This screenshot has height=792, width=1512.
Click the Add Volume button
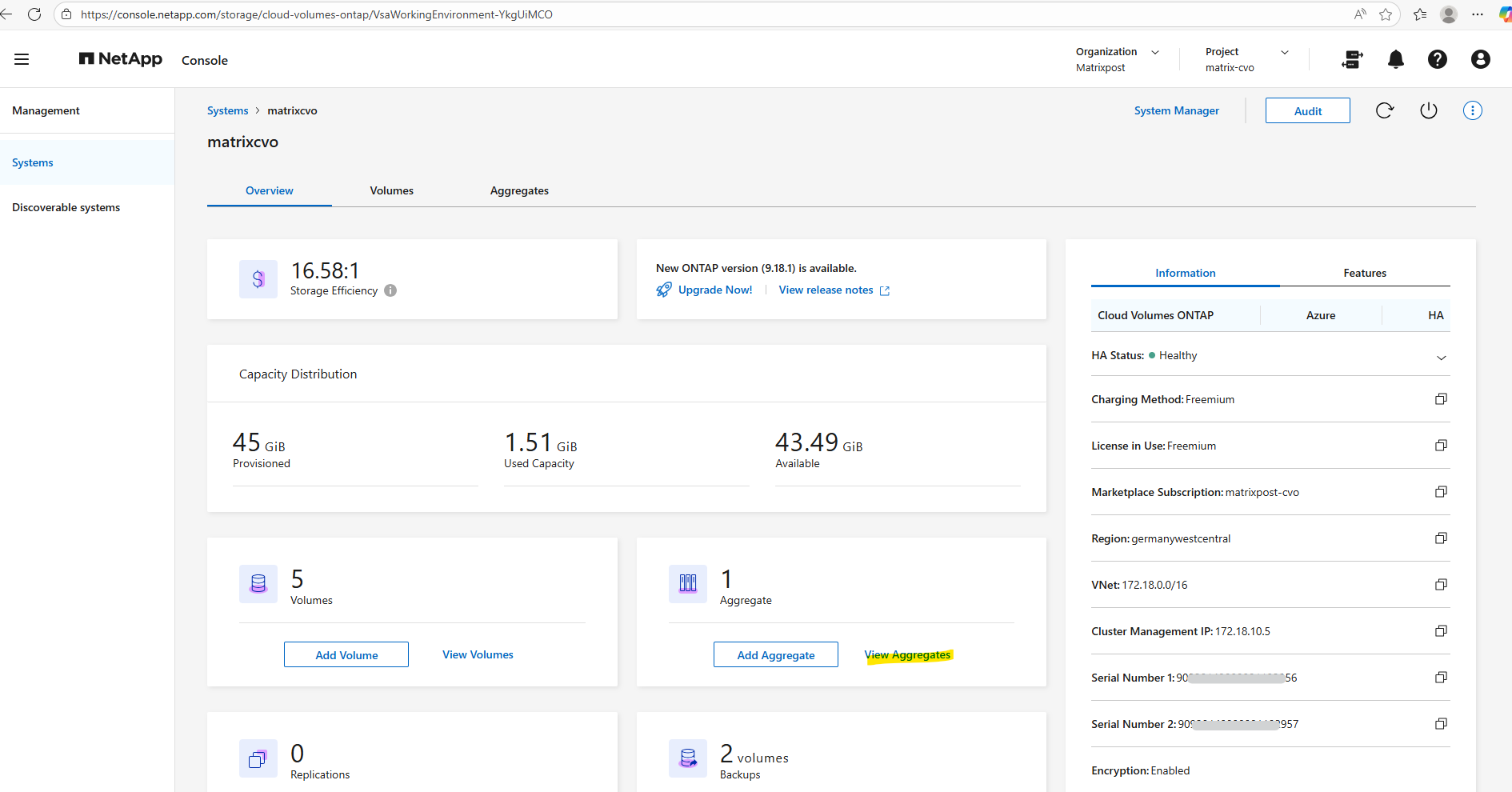346,654
